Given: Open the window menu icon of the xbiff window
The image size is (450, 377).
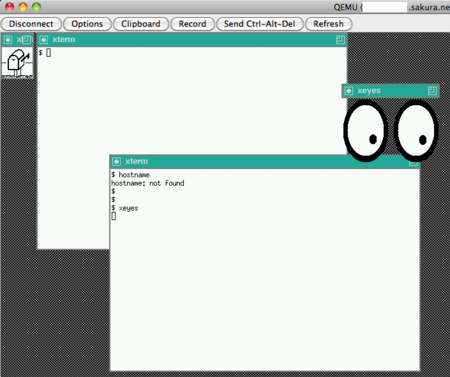Looking at the screenshot, I should (8, 40).
